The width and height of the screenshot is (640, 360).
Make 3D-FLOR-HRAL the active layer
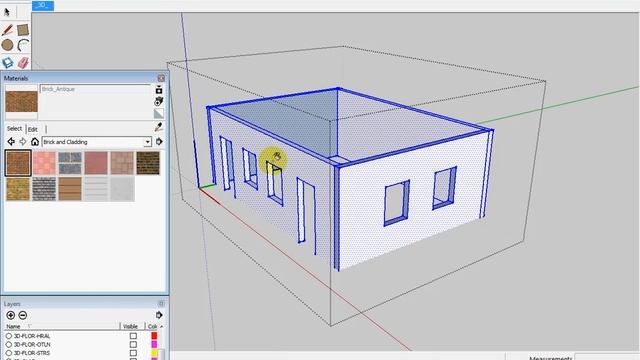click(x=9, y=336)
